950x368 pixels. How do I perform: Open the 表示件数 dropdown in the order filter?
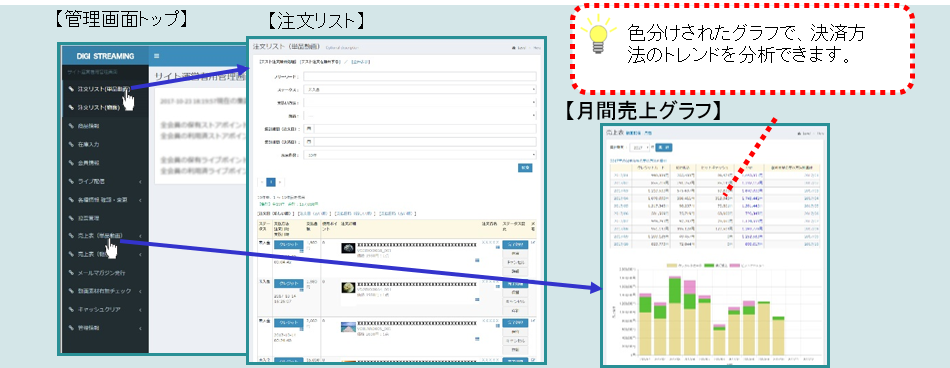pyautogui.click(x=419, y=155)
